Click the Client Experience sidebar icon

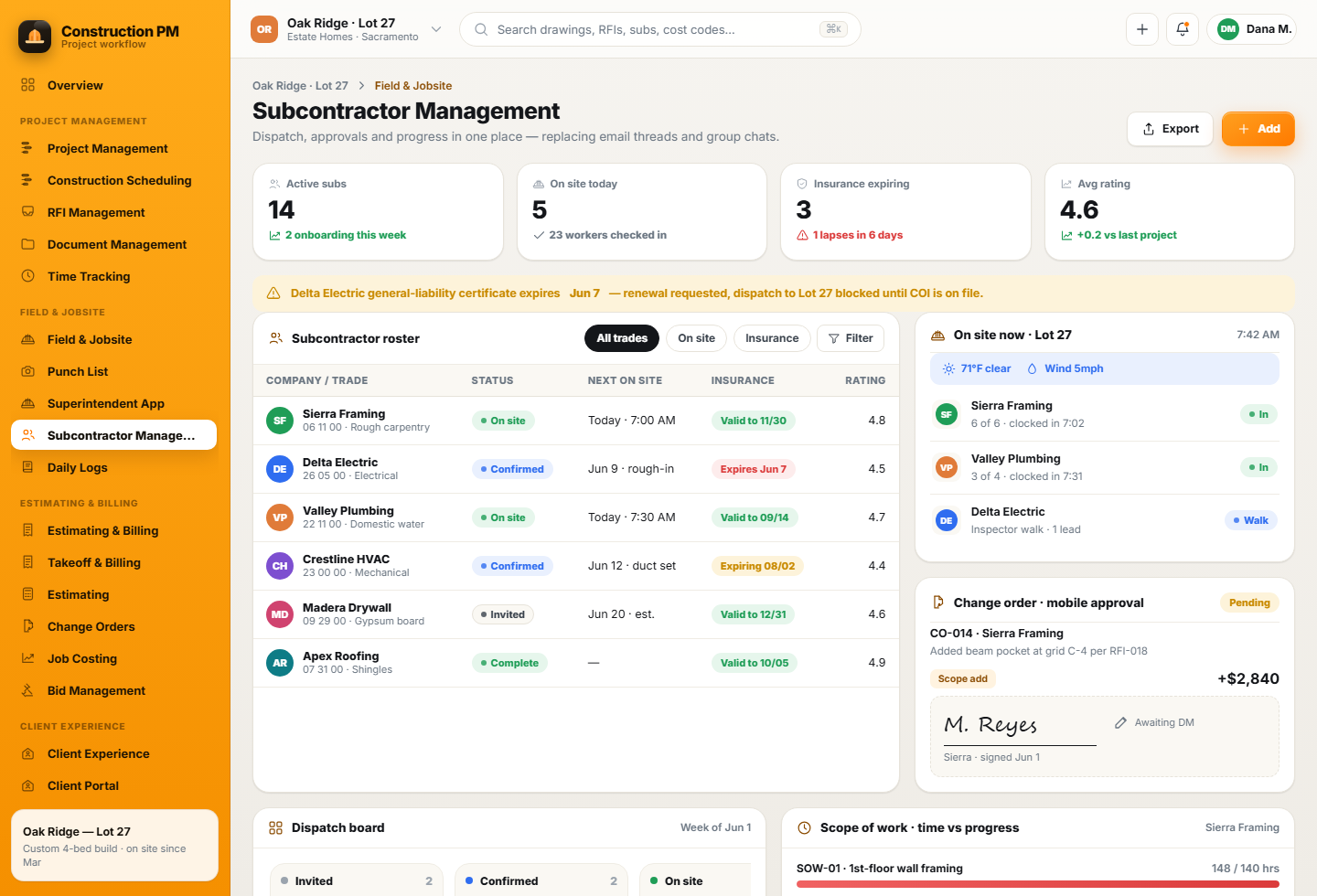click(x=27, y=753)
